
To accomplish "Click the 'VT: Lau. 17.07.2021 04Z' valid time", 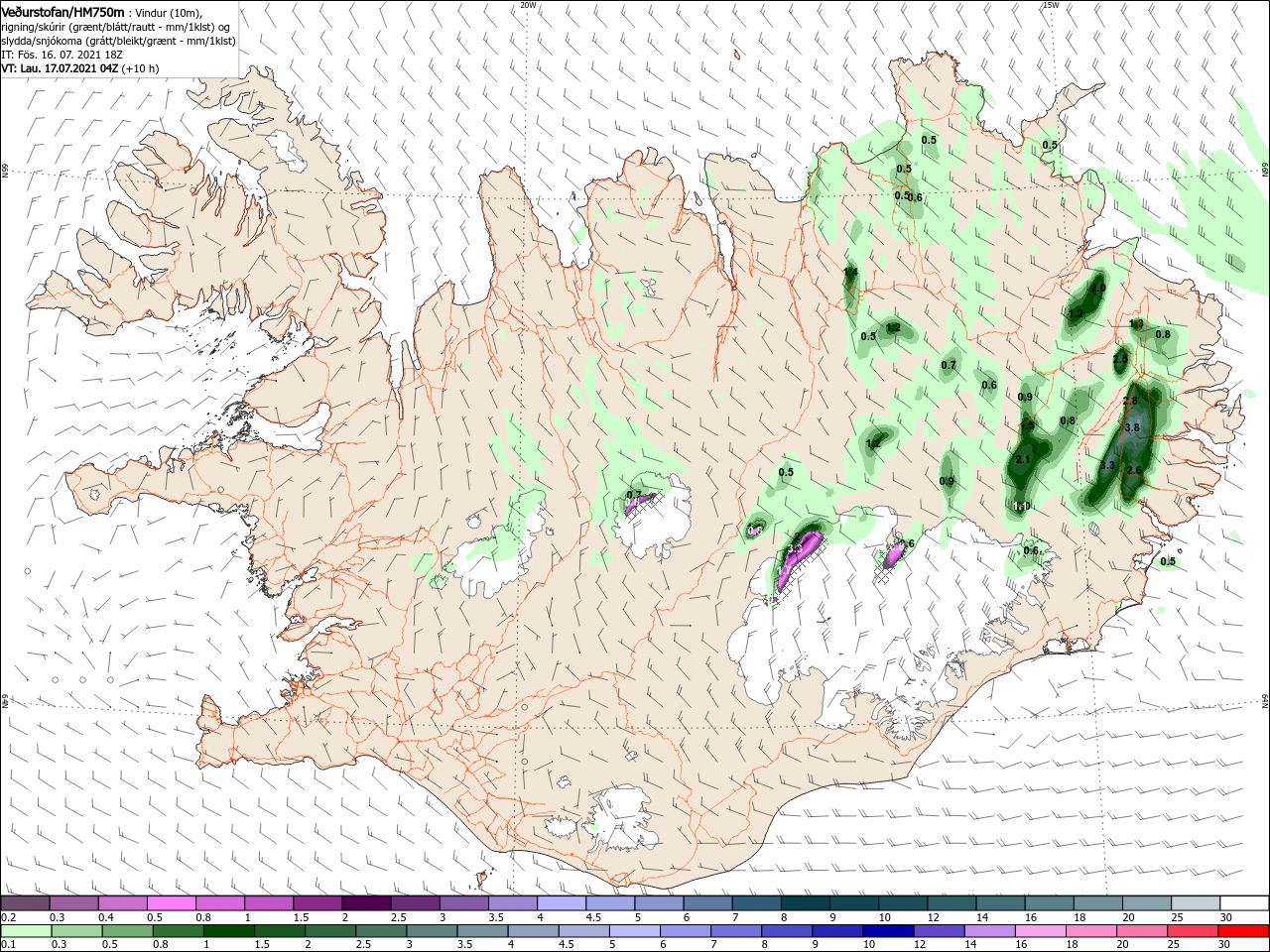I will (x=61, y=68).
